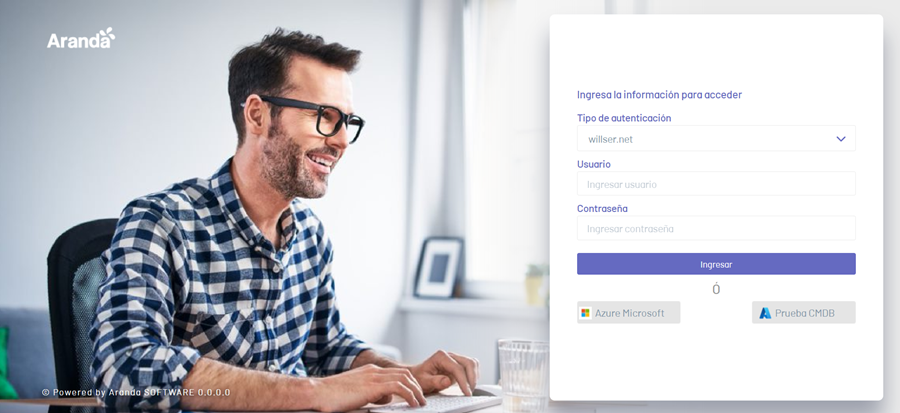900x413 pixels.
Task: Click the picture frame in background photo
Action: tap(439, 267)
